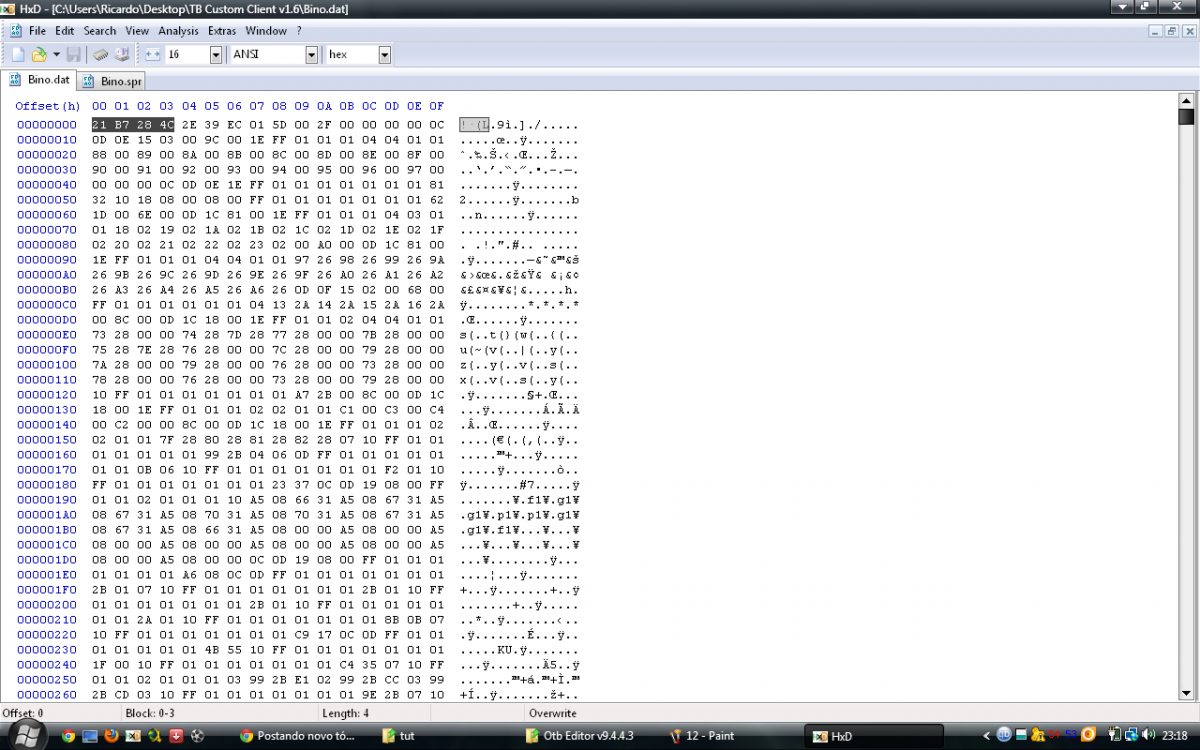Click the Open disk computer icon
The image size is (1200, 750).
[121, 54]
